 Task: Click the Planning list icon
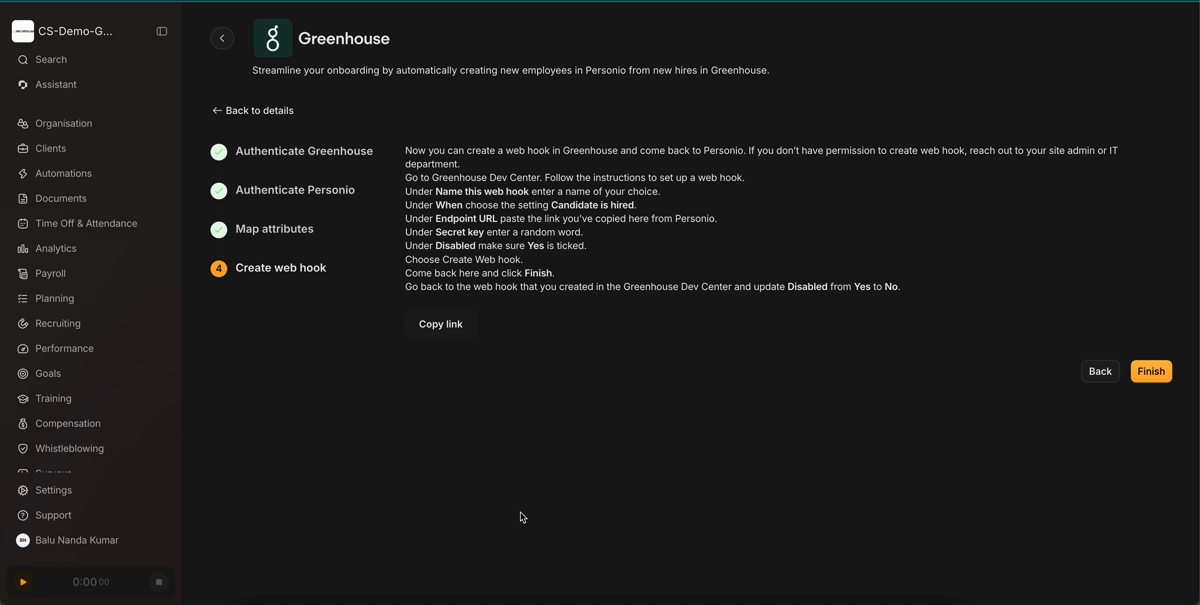point(23,299)
